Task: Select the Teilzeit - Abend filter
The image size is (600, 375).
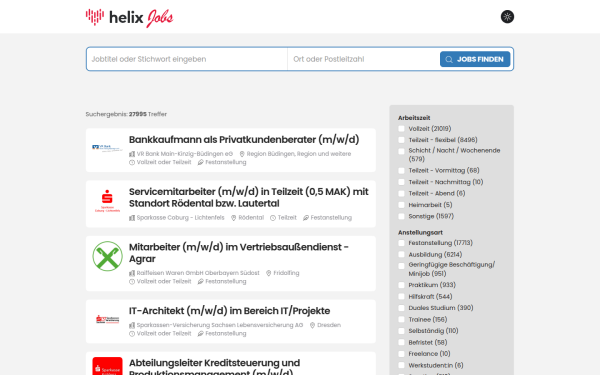Action: (401, 194)
